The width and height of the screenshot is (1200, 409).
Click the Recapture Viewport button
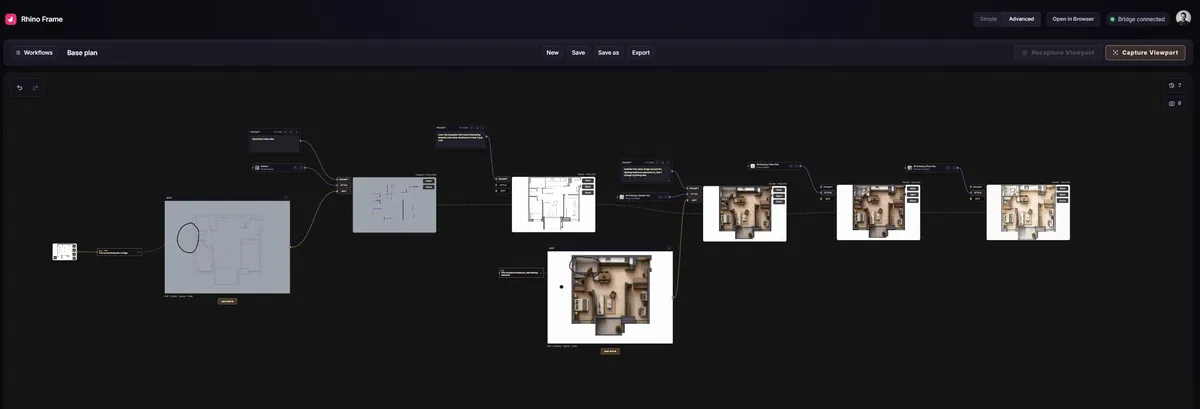[1058, 52]
